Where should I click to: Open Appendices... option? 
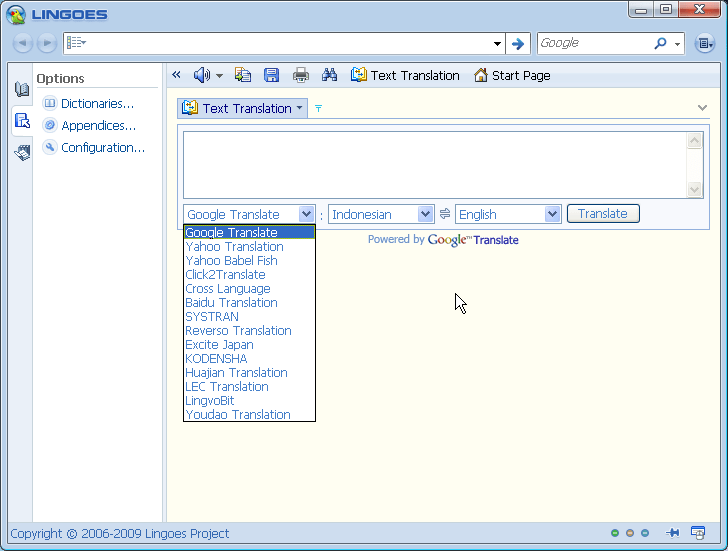(89, 125)
